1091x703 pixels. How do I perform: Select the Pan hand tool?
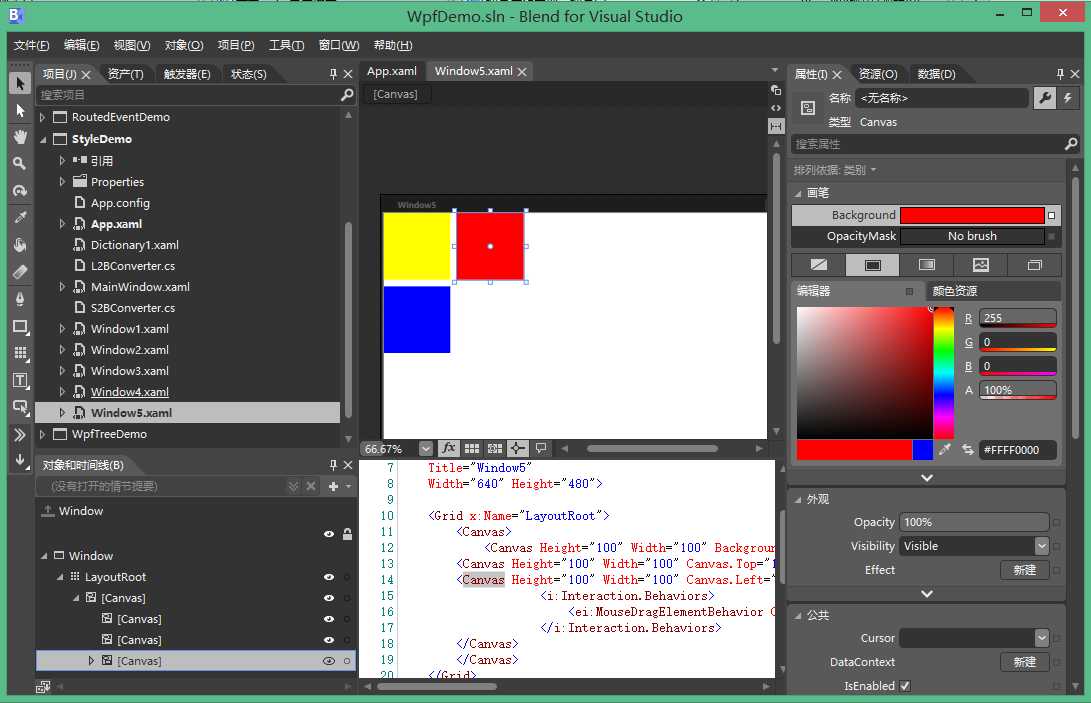pyautogui.click(x=20, y=137)
